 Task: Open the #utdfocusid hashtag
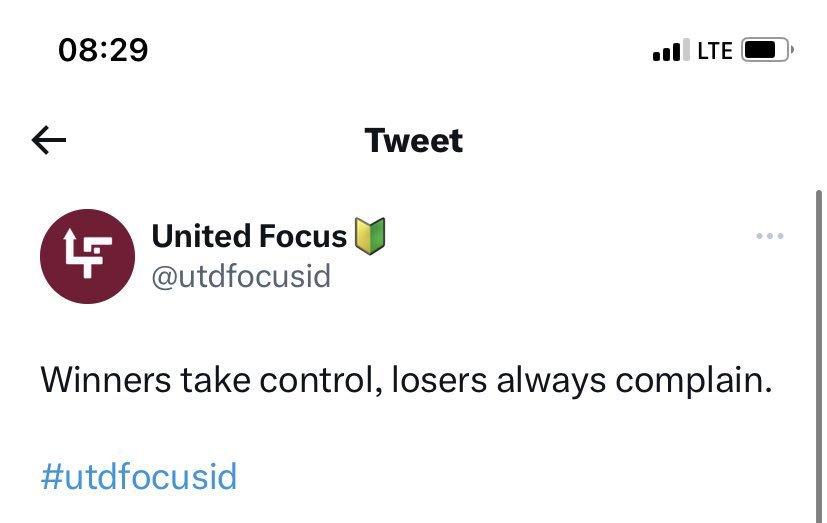click(x=139, y=477)
